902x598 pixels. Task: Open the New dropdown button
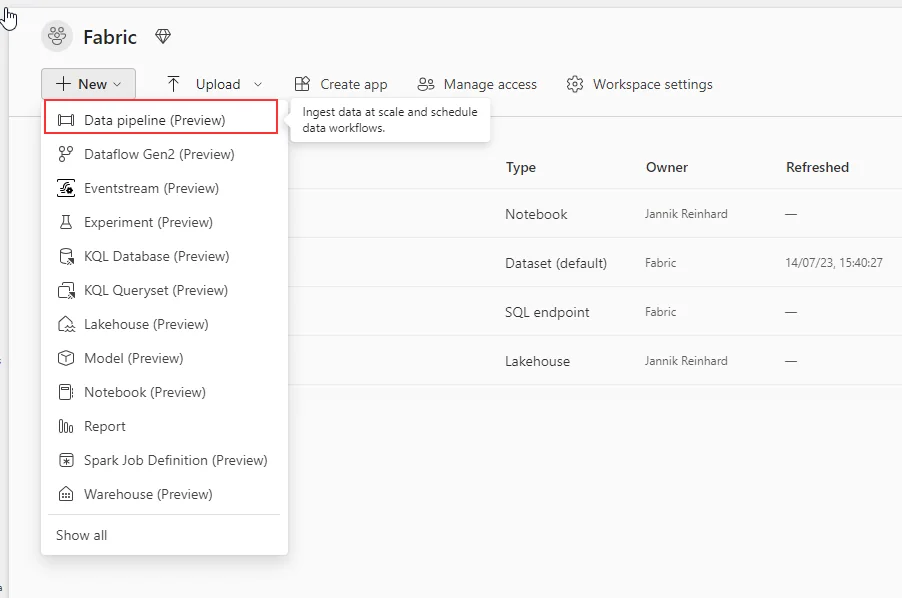tap(89, 84)
